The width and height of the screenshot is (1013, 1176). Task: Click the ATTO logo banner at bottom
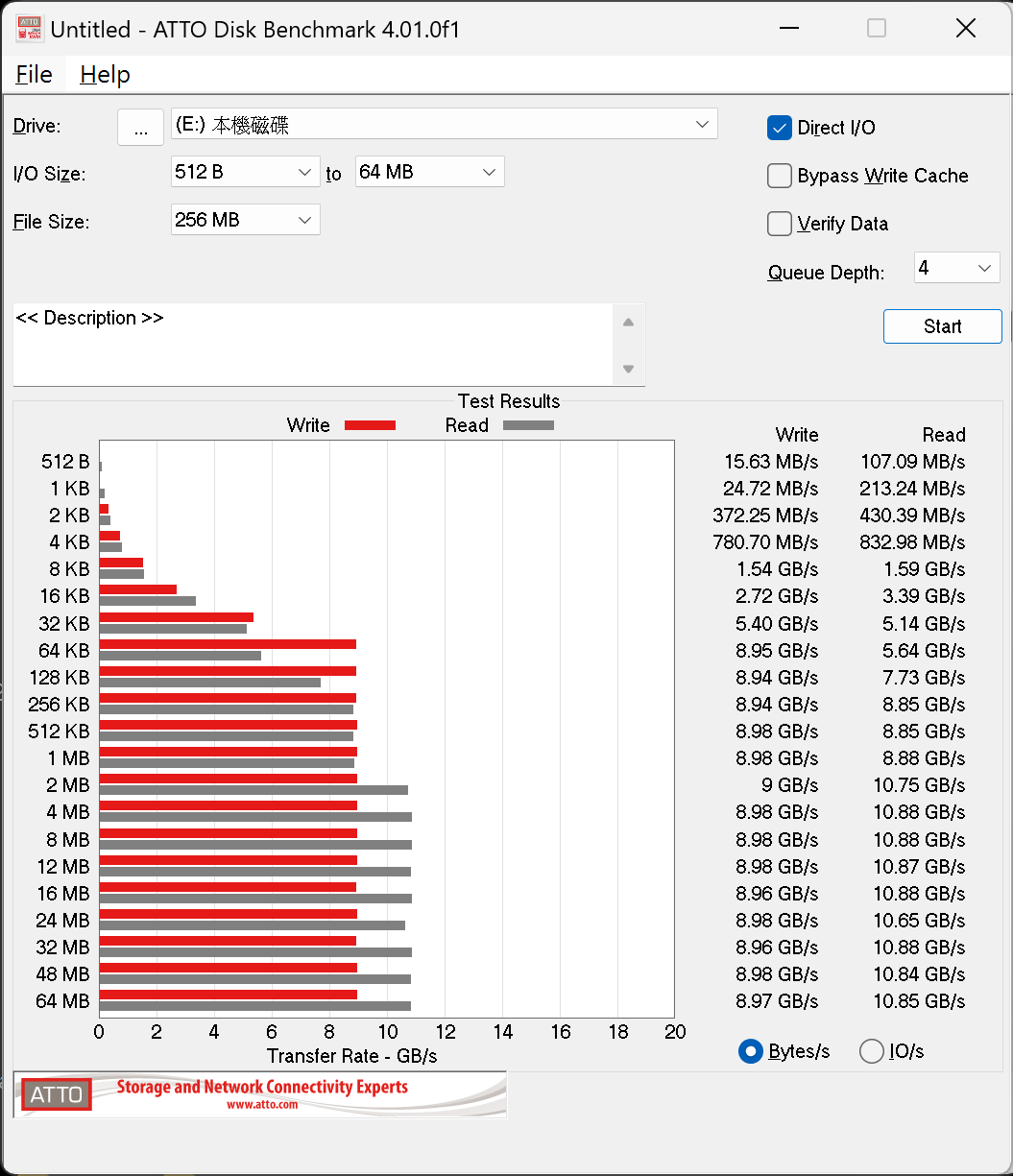pyautogui.click(x=257, y=1094)
